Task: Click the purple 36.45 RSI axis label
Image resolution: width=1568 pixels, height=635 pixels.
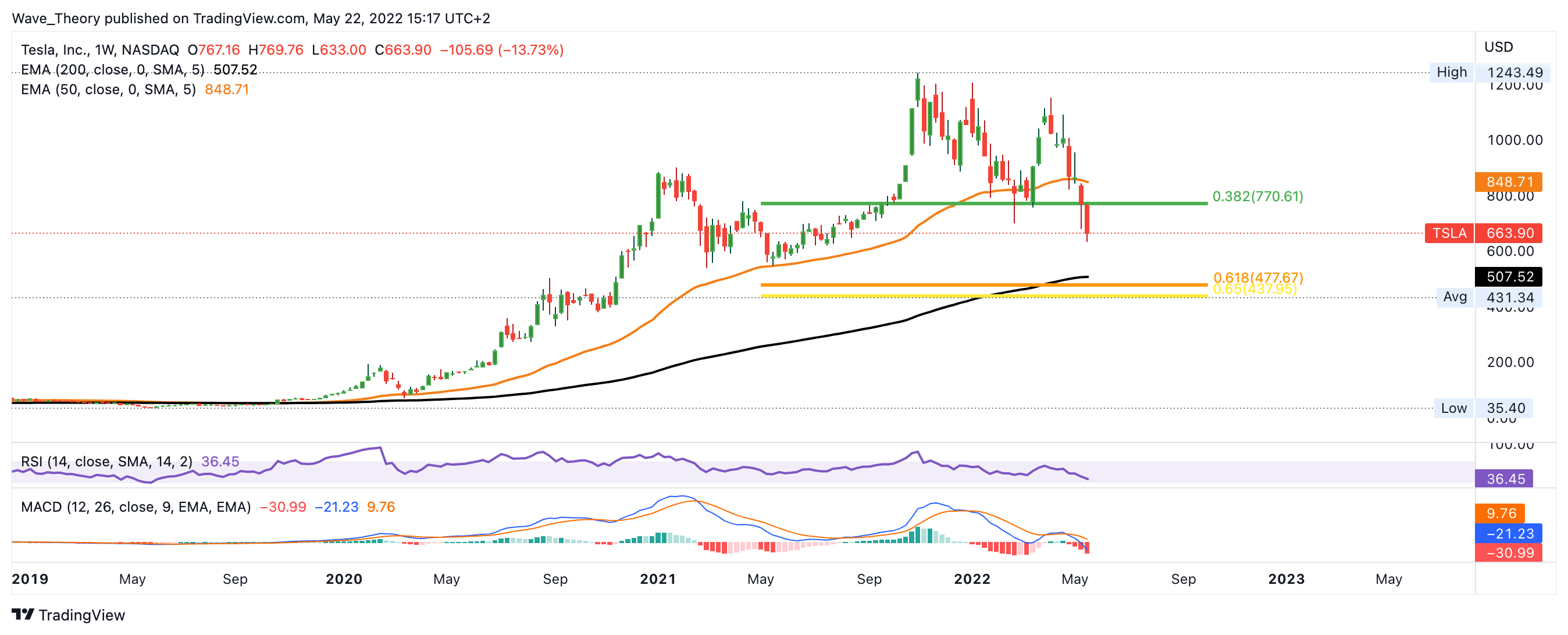Action: click(1505, 479)
